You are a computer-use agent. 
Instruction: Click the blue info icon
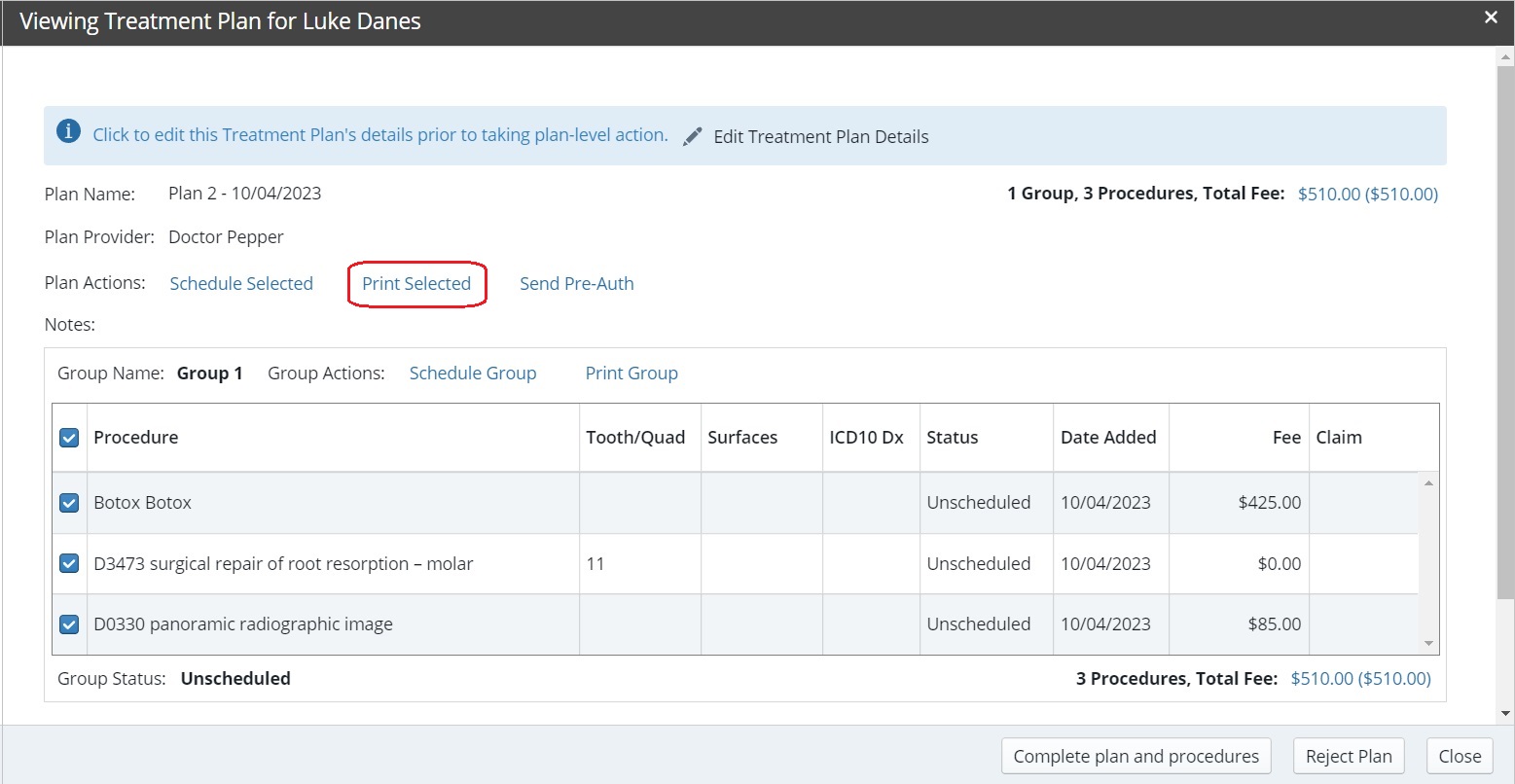pos(68,132)
